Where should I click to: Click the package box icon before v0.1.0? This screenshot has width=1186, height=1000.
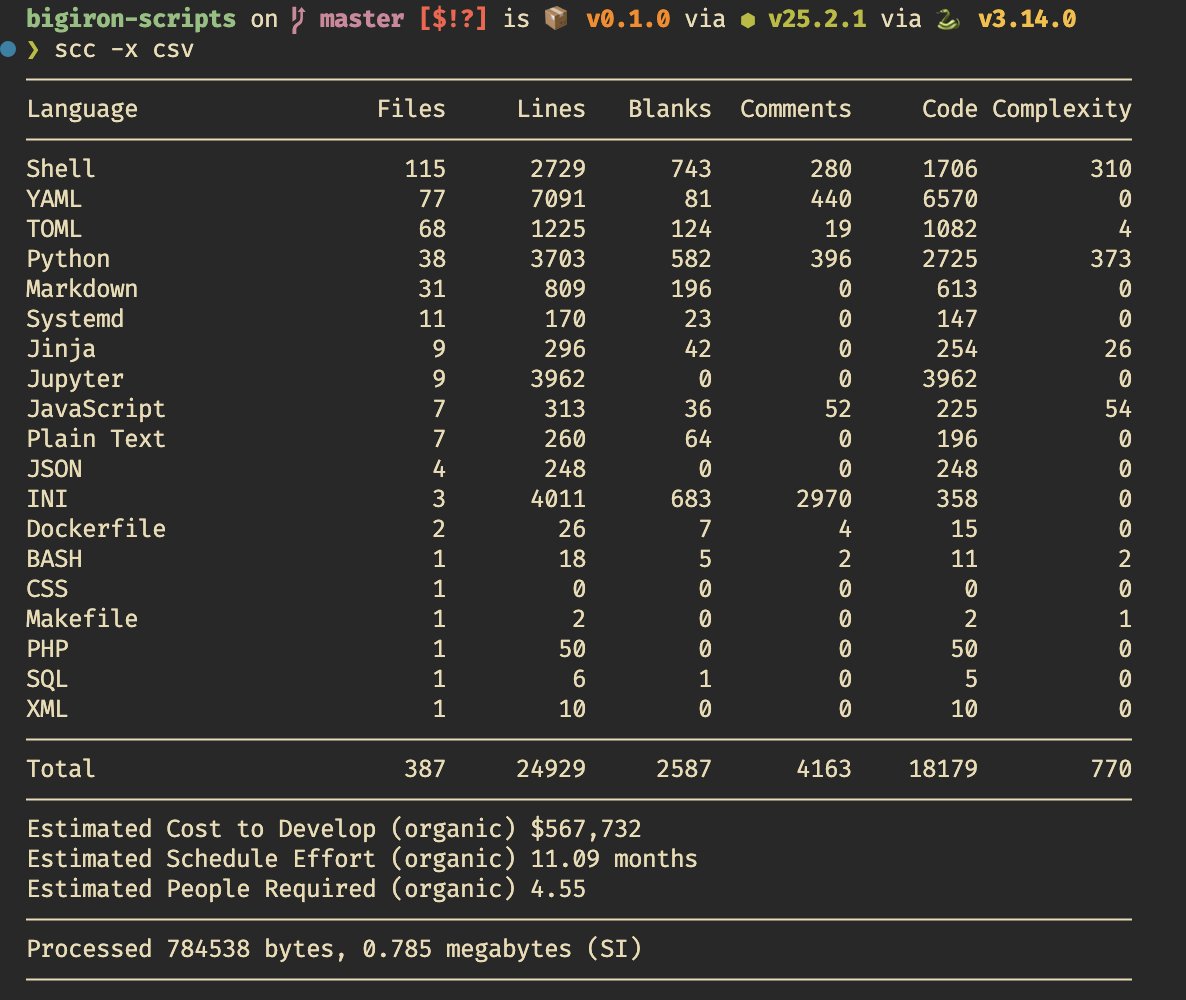point(556,18)
